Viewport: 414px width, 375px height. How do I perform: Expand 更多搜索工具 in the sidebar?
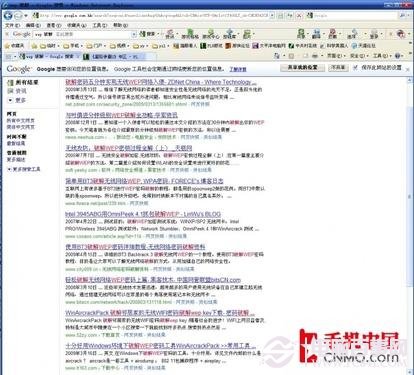click(24, 169)
